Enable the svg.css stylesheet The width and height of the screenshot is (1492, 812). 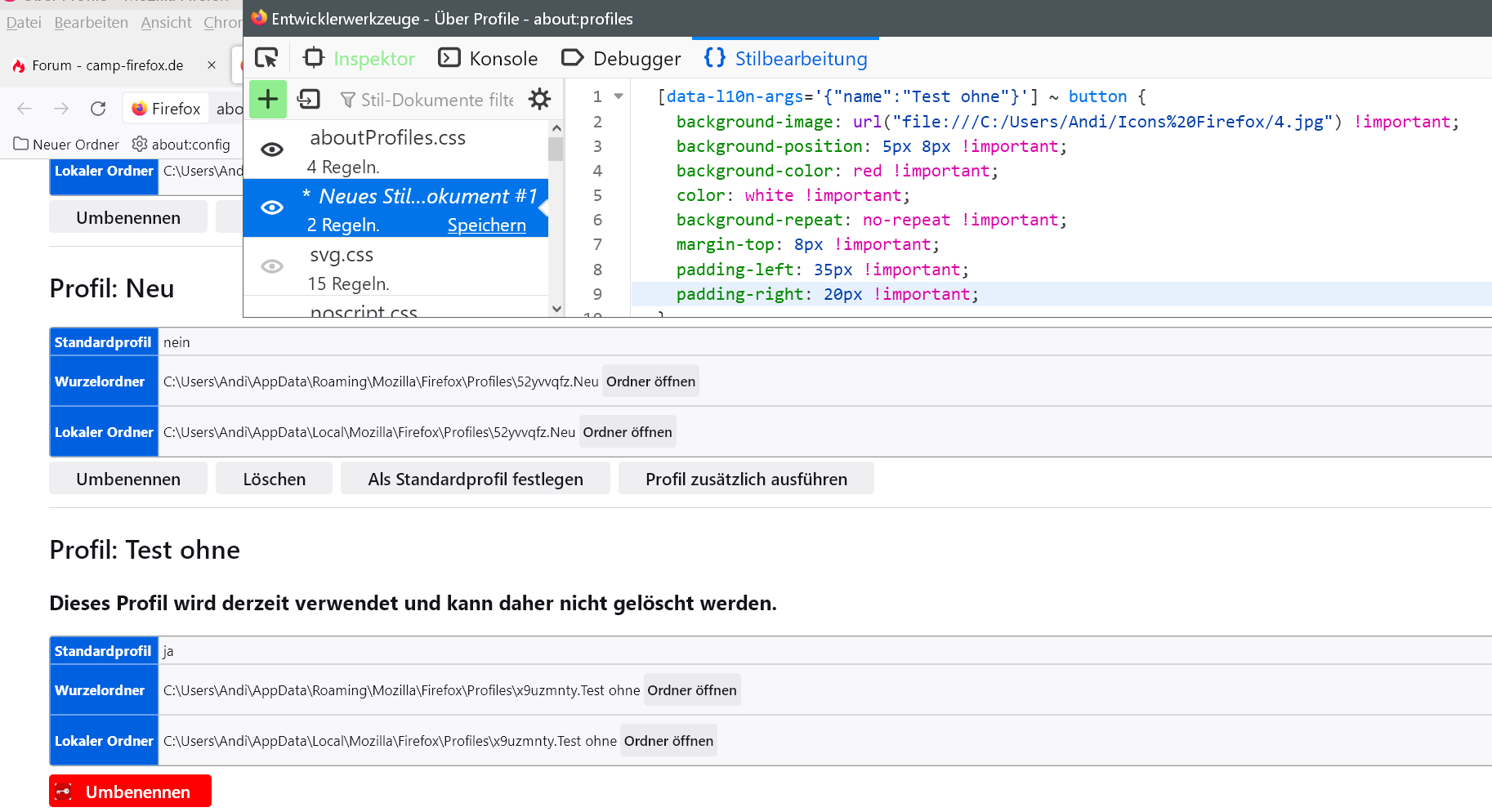[x=272, y=267]
